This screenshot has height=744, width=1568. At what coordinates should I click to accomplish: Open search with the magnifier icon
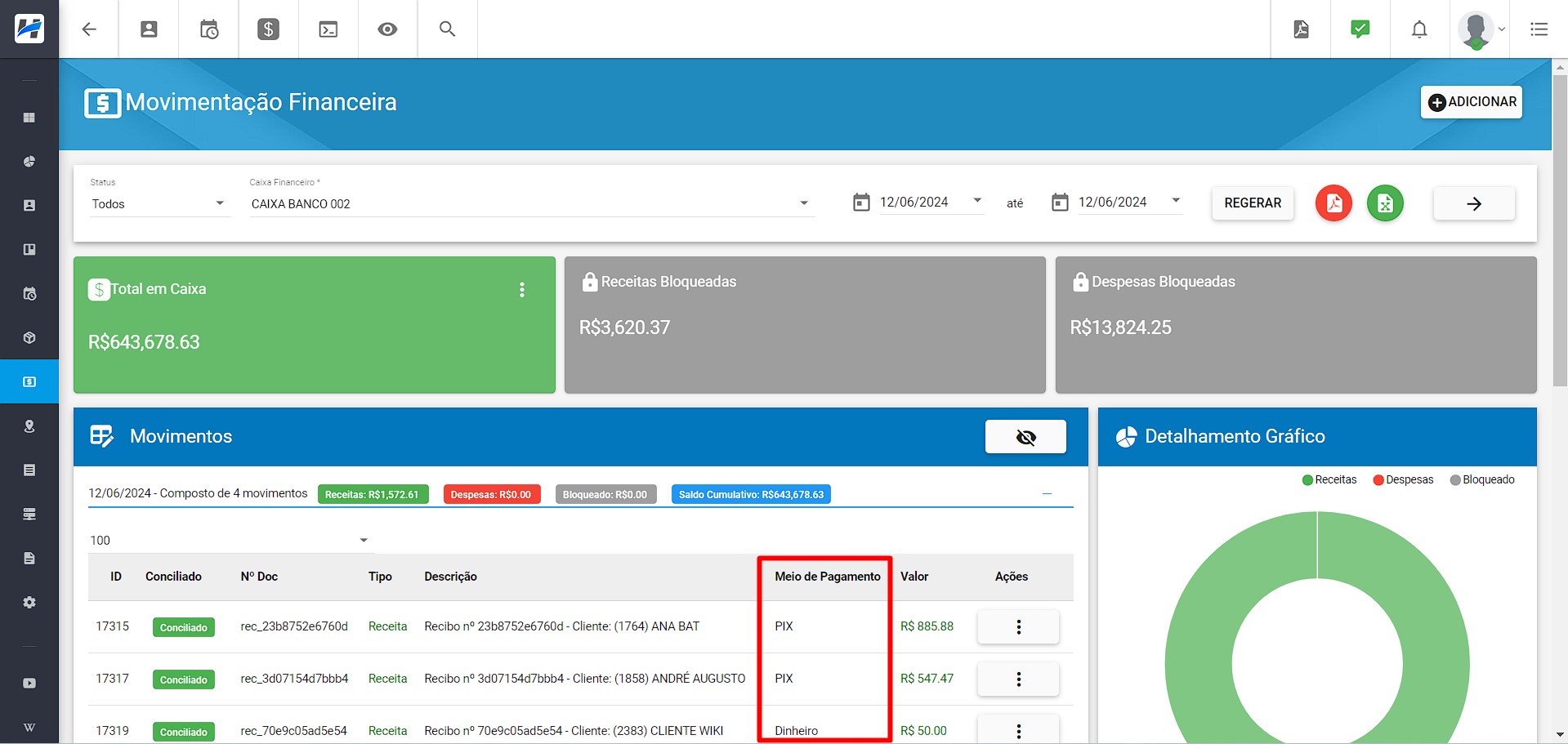point(447,29)
